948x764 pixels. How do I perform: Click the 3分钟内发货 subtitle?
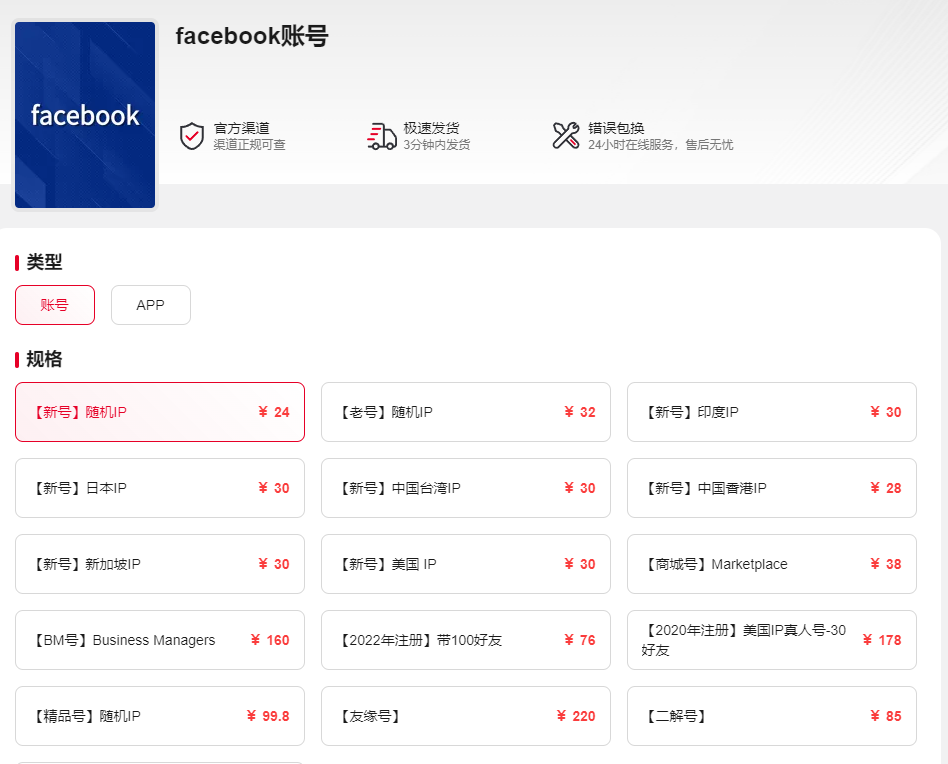point(437,144)
